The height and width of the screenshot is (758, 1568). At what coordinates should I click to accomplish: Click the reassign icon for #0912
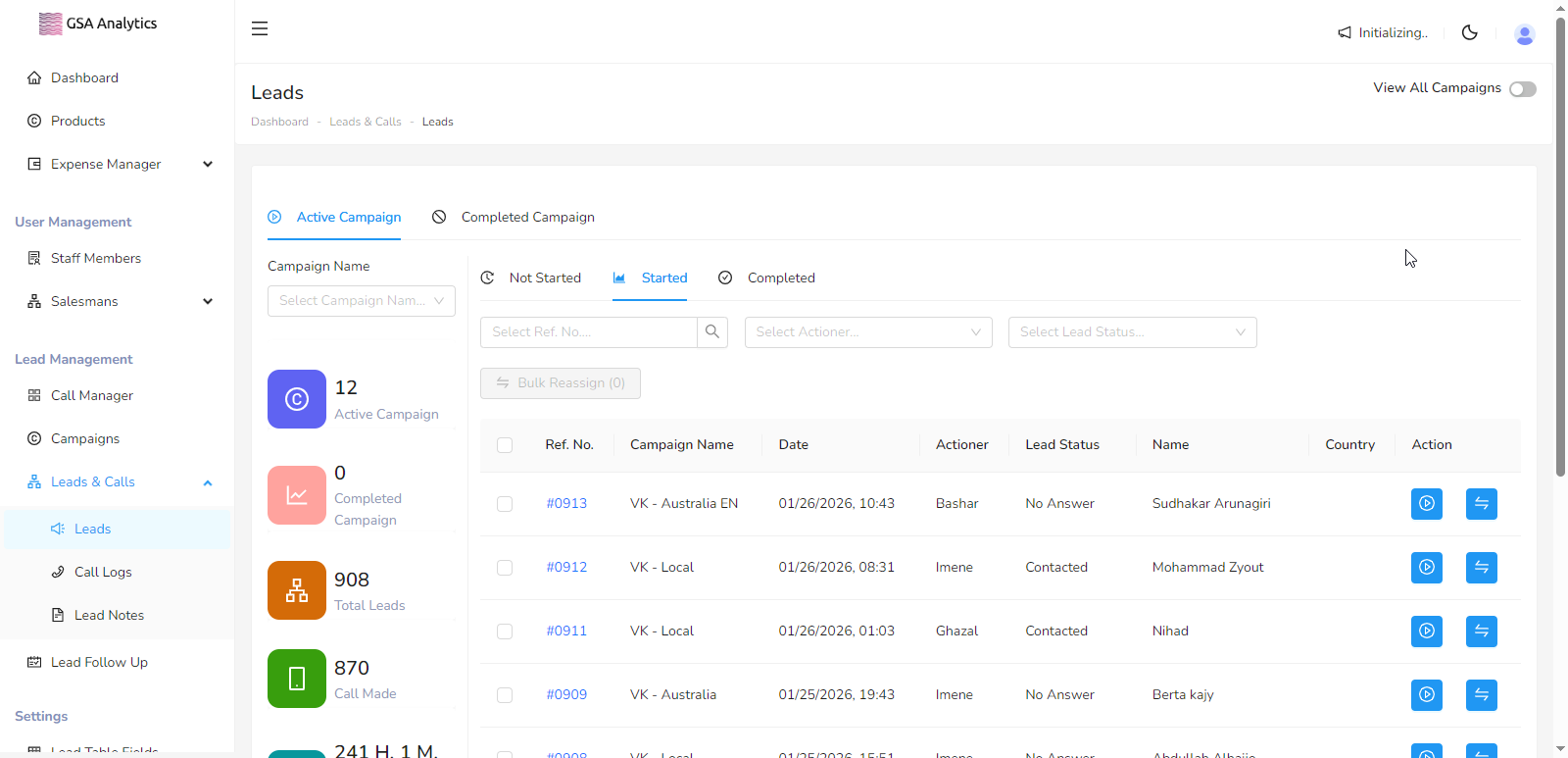tap(1482, 568)
